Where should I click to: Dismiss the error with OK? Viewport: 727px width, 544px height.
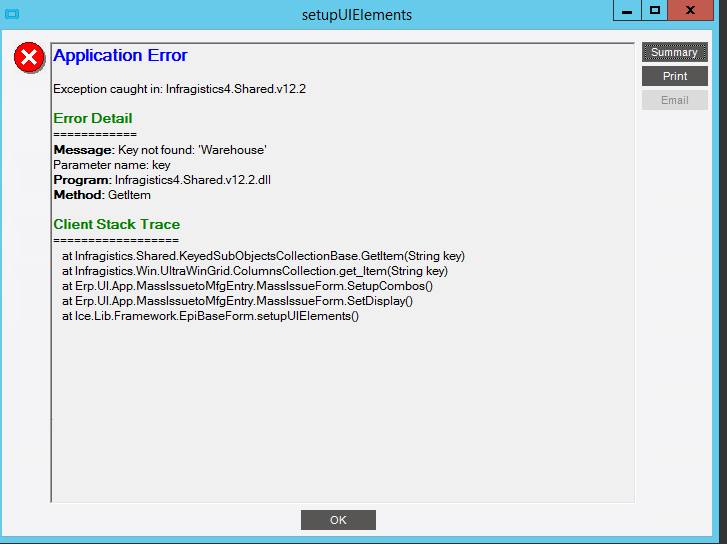pyautogui.click(x=338, y=520)
